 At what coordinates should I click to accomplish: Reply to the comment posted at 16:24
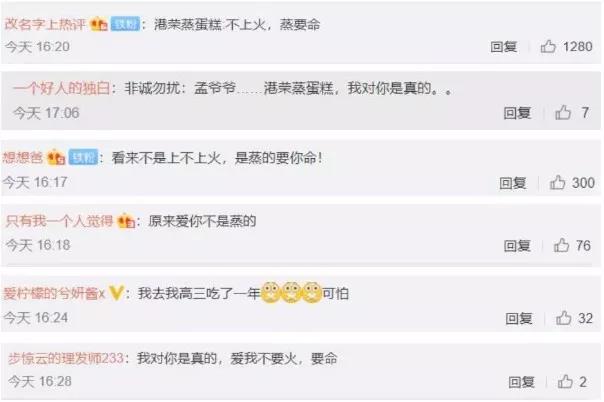(518, 318)
